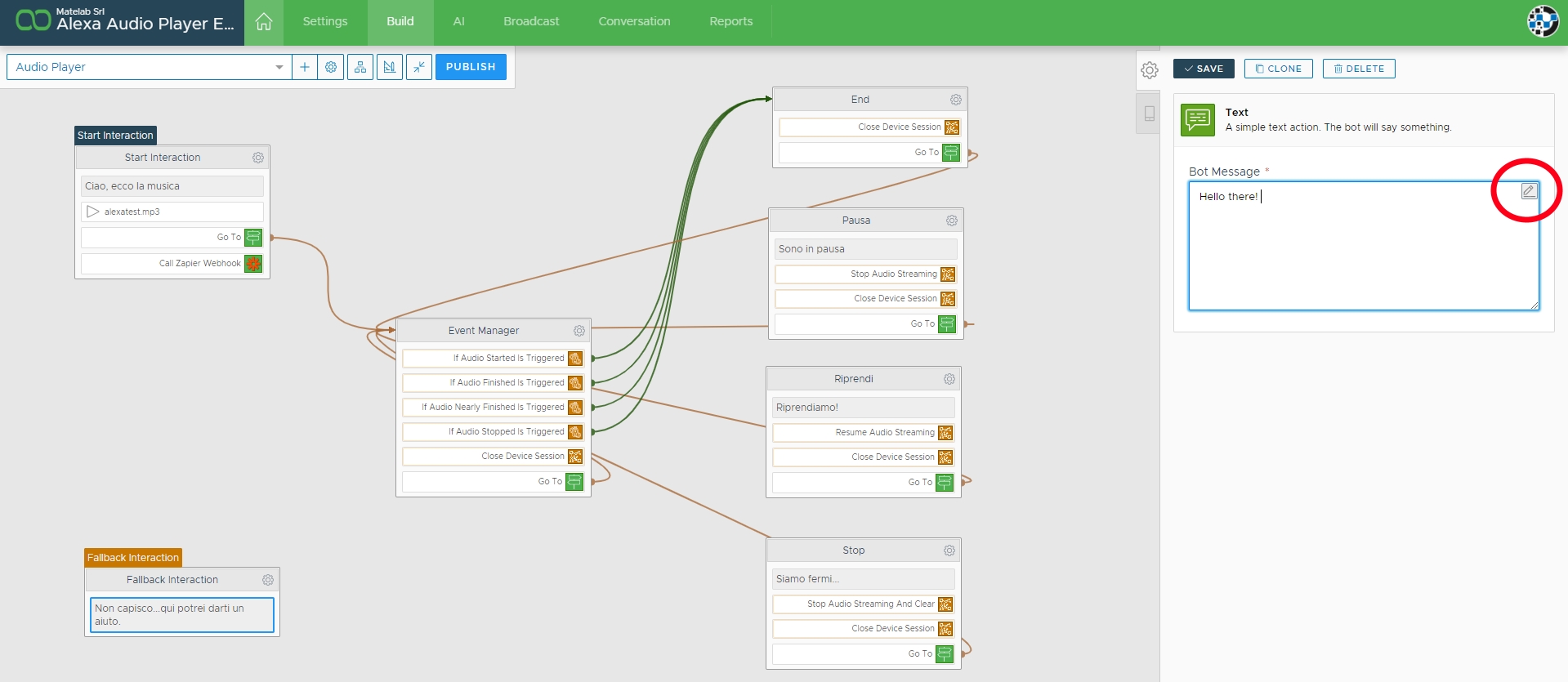Open user profile avatar in header
Image resolution: width=1568 pixels, height=682 pixels.
tap(1543, 22)
